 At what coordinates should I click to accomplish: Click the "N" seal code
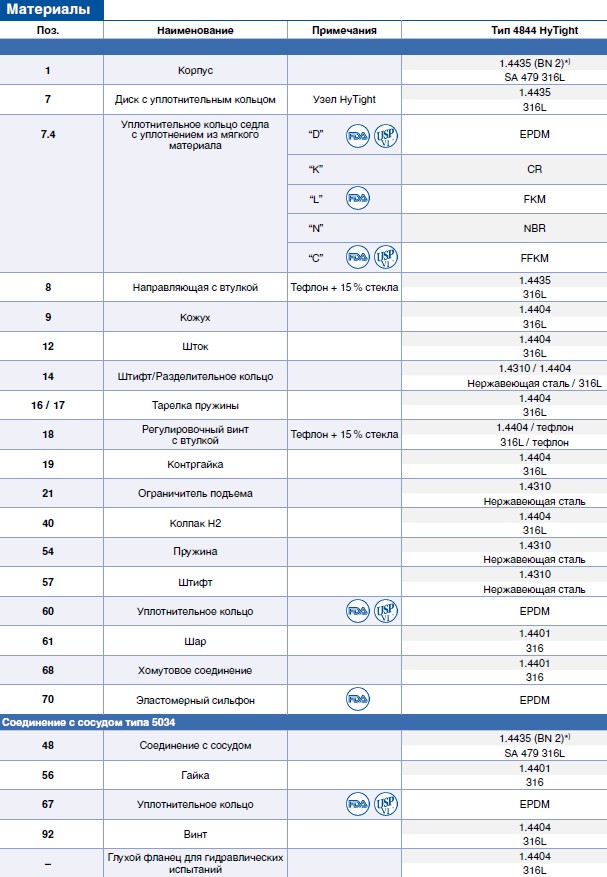point(316,228)
